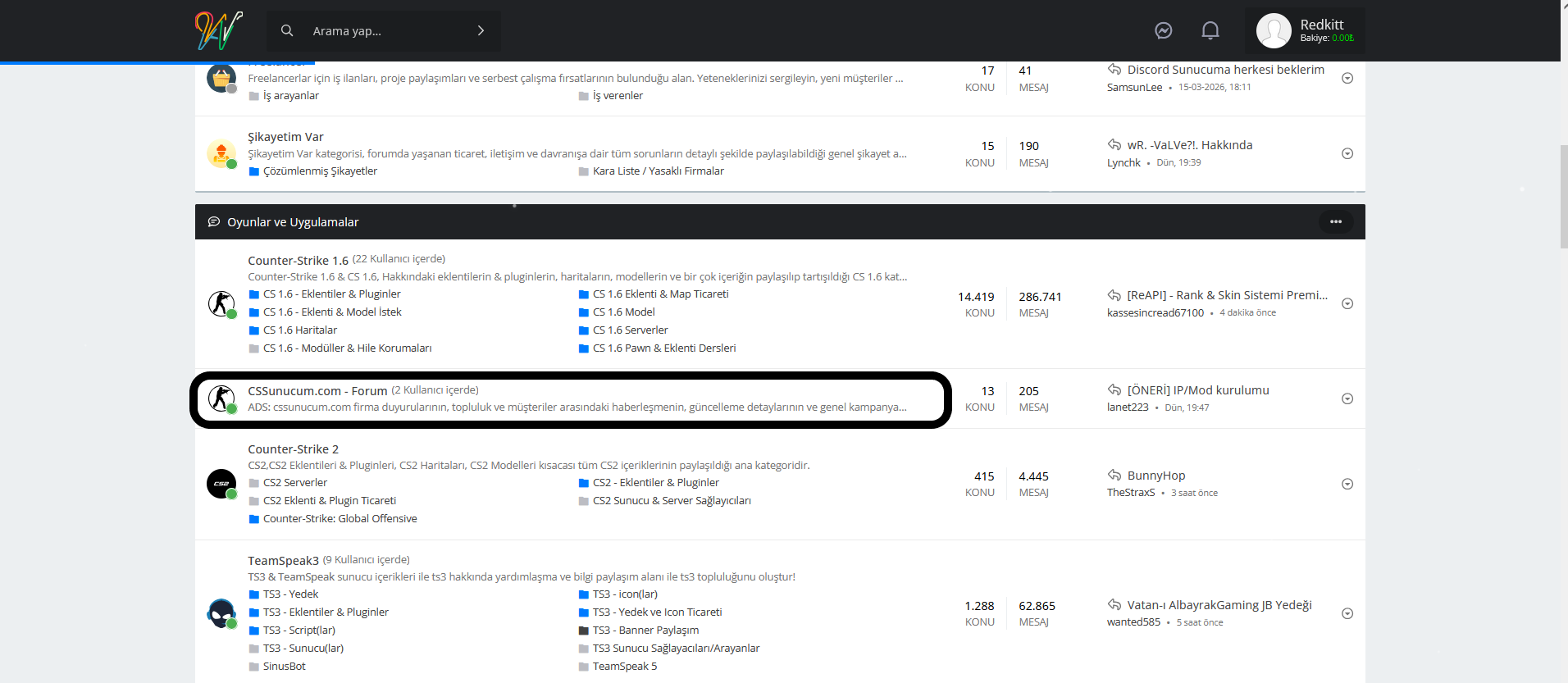Click folder icon next to CS2 Serverler
The height and width of the screenshot is (683, 1568).
tap(254, 483)
